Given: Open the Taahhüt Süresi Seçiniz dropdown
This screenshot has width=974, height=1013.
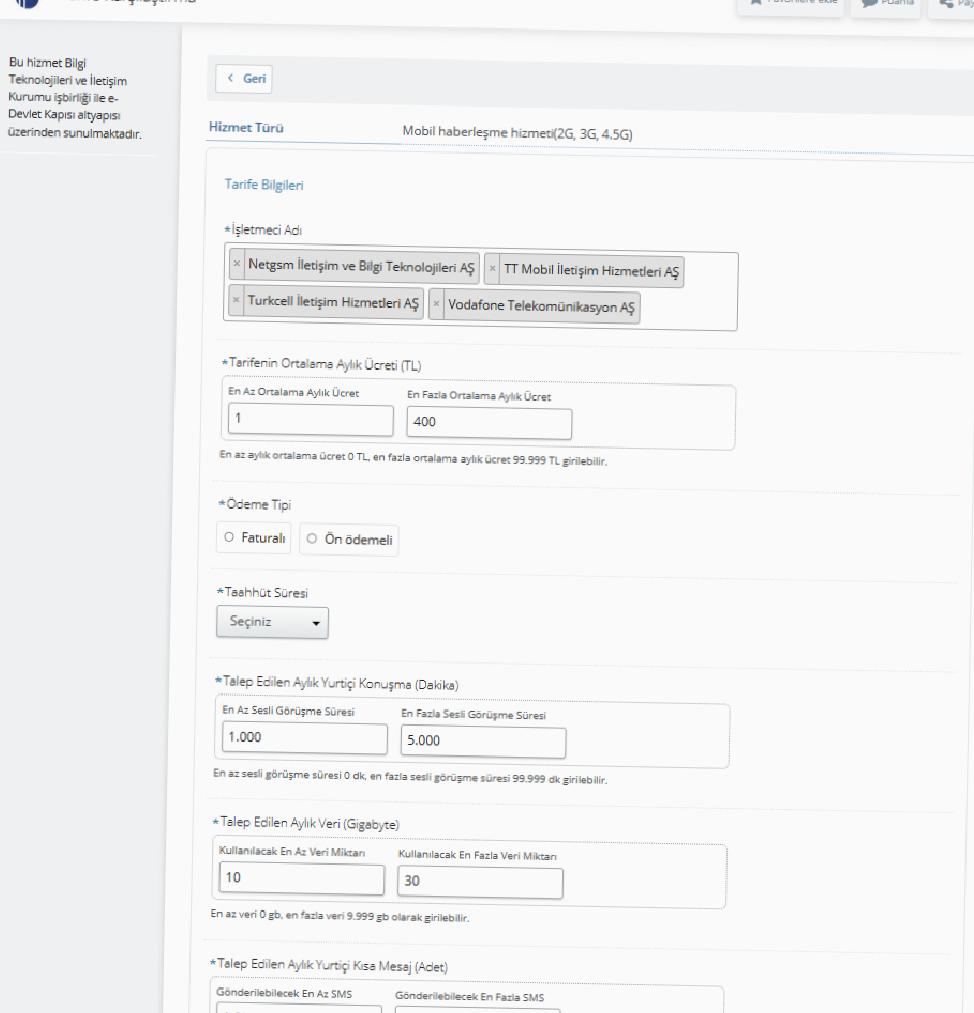Looking at the screenshot, I should tap(272, 622).
